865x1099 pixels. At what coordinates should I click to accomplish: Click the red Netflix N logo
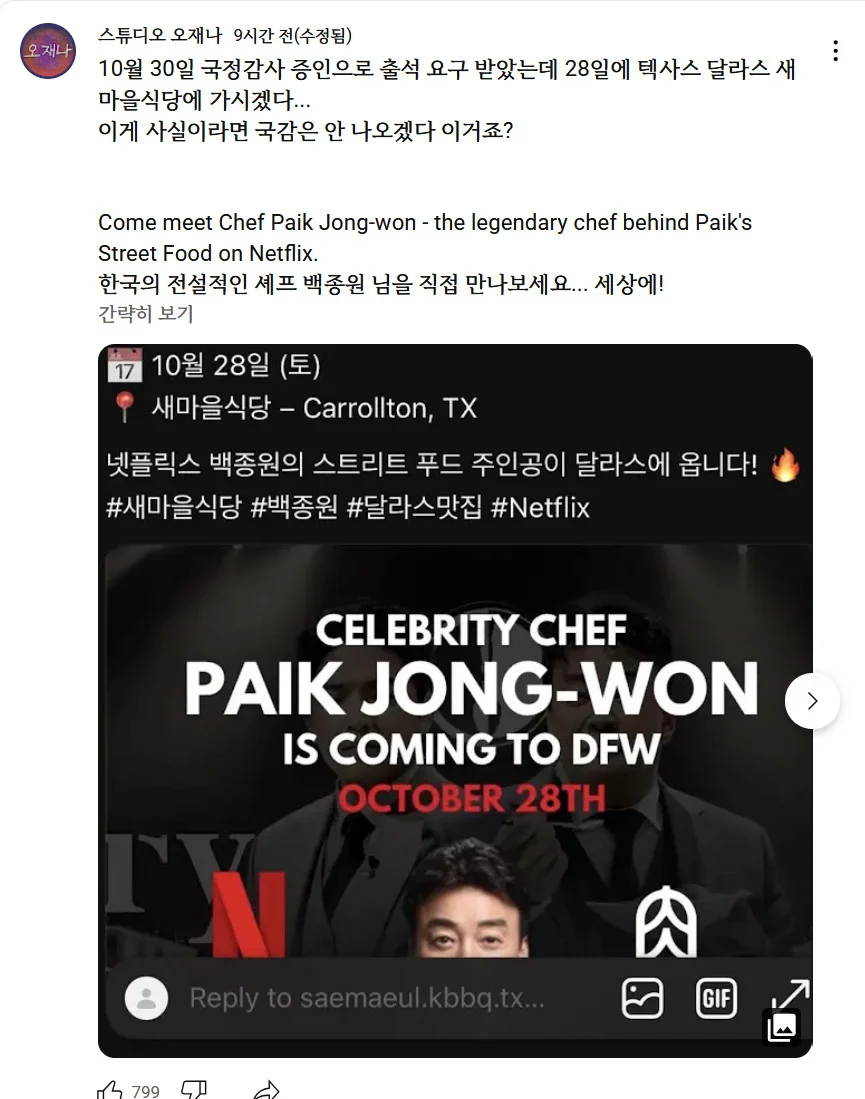pos(248,915)
